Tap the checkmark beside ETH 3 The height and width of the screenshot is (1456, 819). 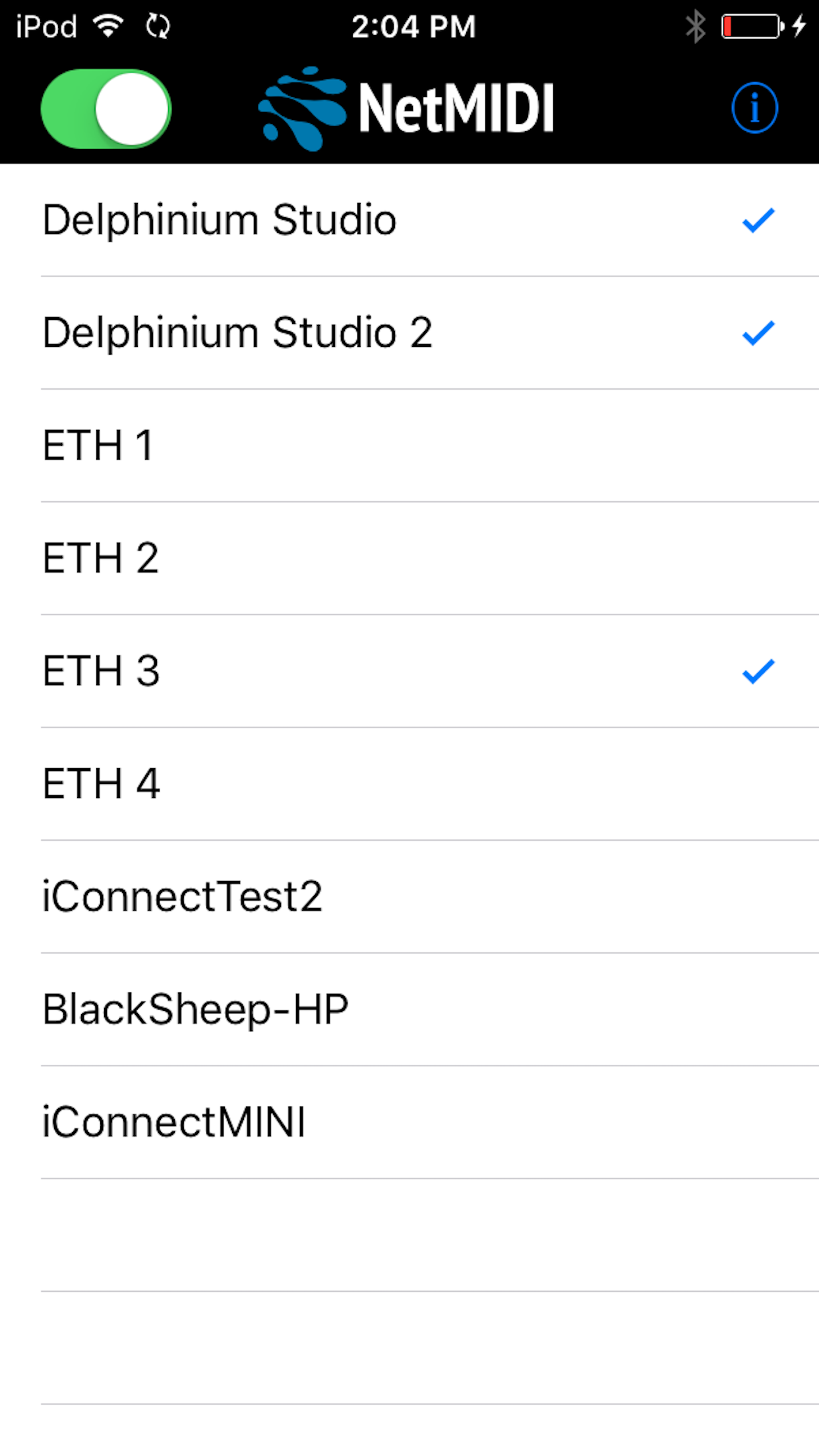(757, 670)
